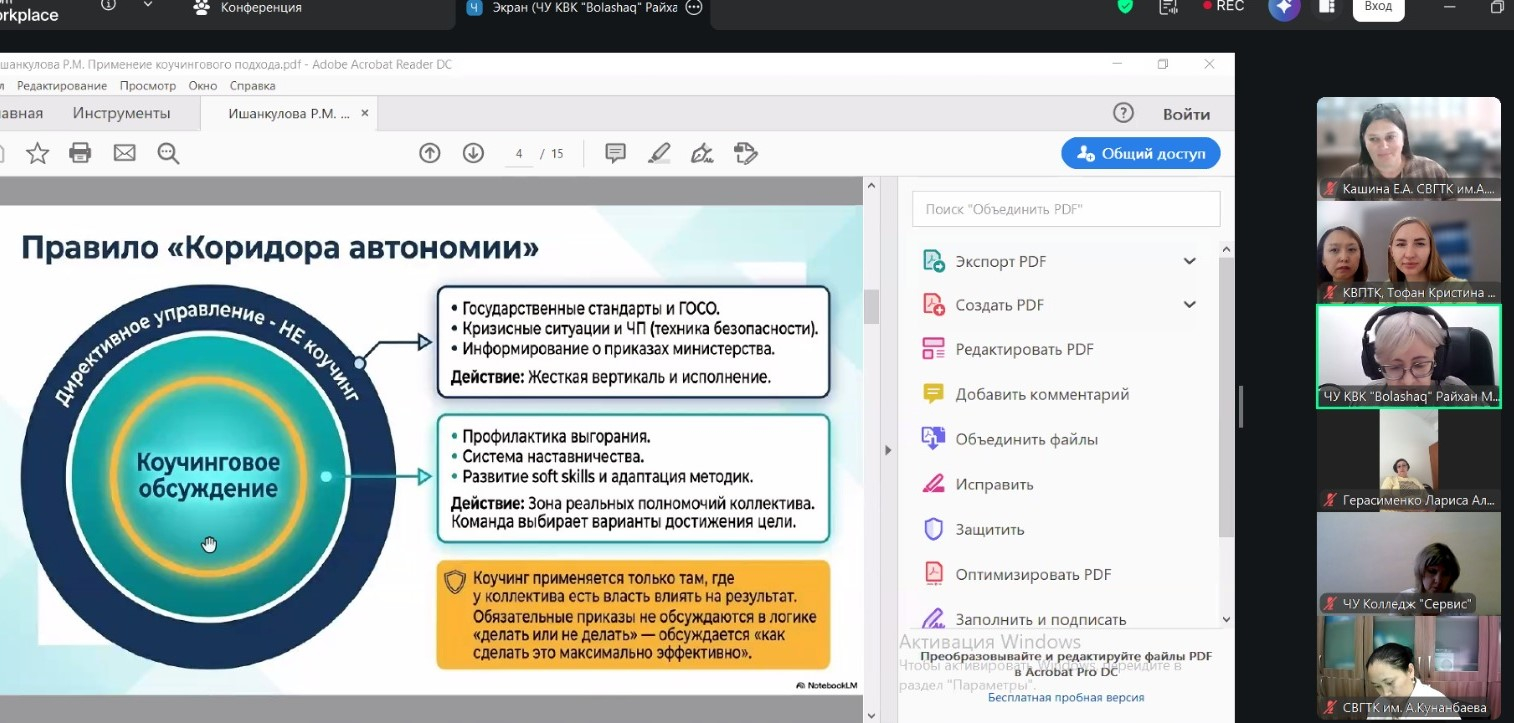Click КВПТК Тофан Кристина muted mic icon
This screenshot has height=723, width=1514.
pos(1330,293)
